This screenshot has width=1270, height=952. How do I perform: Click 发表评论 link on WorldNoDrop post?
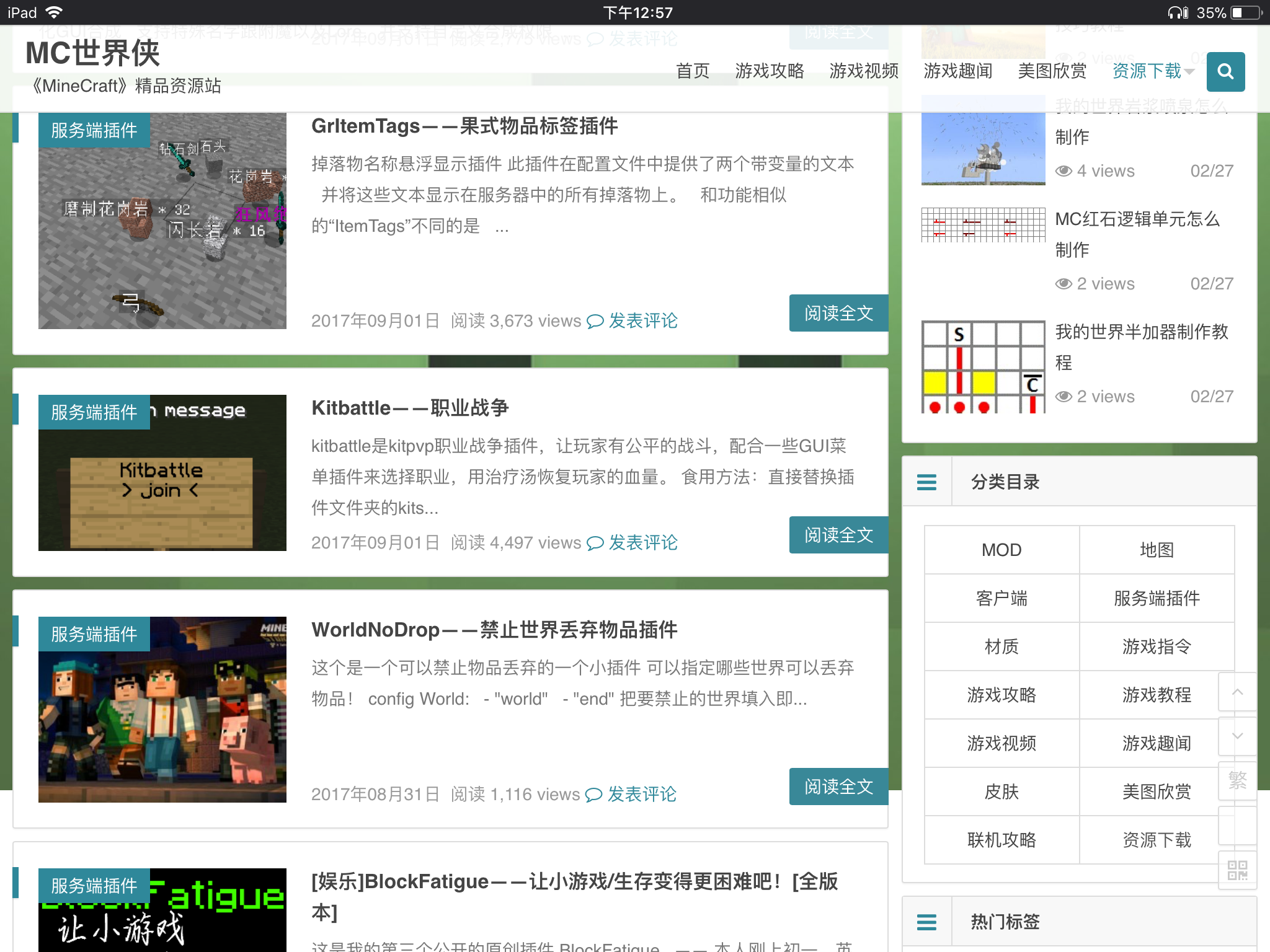642,794
